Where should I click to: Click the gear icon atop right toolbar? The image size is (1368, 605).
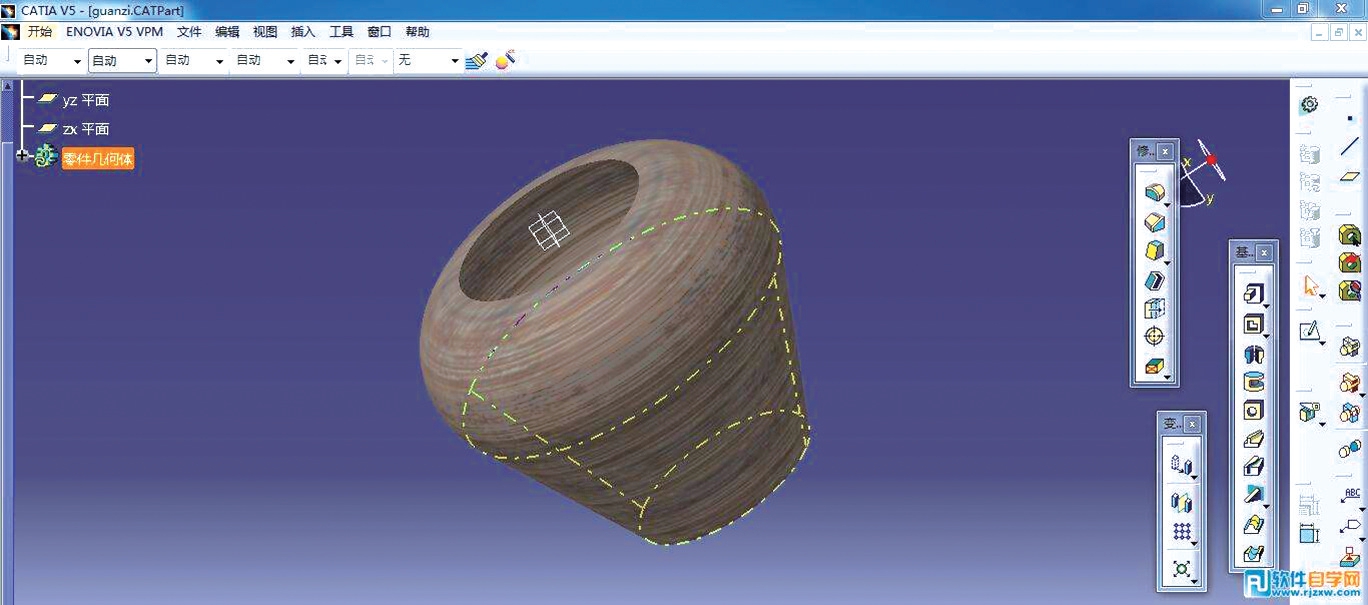[x=1309, y=104]
